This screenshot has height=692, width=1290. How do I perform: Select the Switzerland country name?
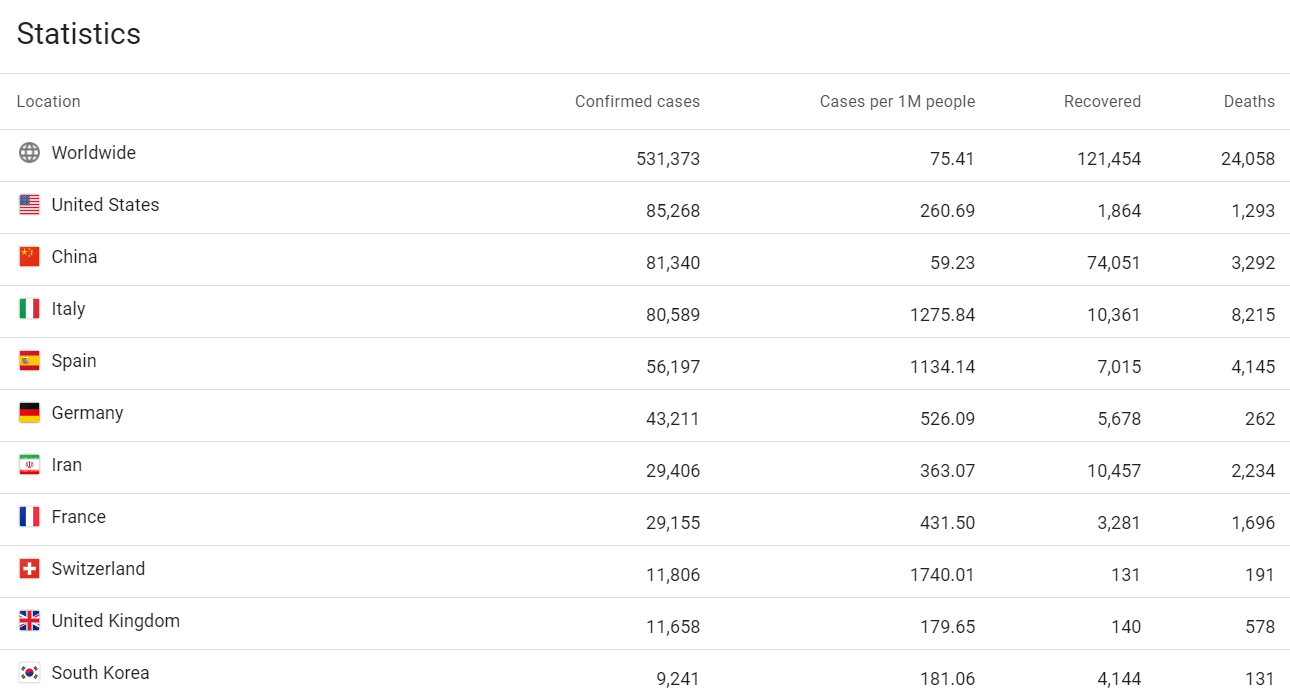pos(98,569)
